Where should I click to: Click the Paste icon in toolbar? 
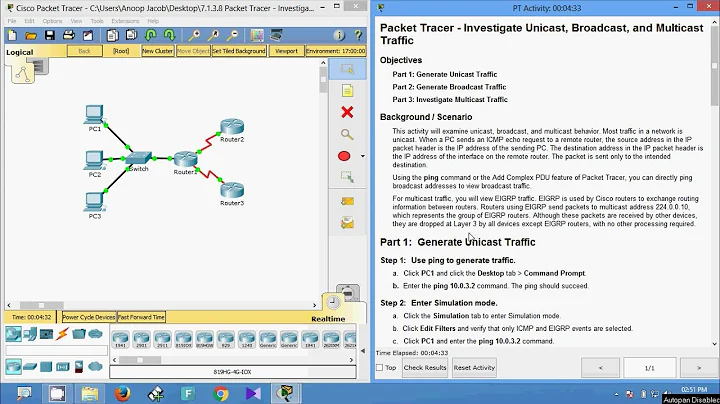coord(131,35)
